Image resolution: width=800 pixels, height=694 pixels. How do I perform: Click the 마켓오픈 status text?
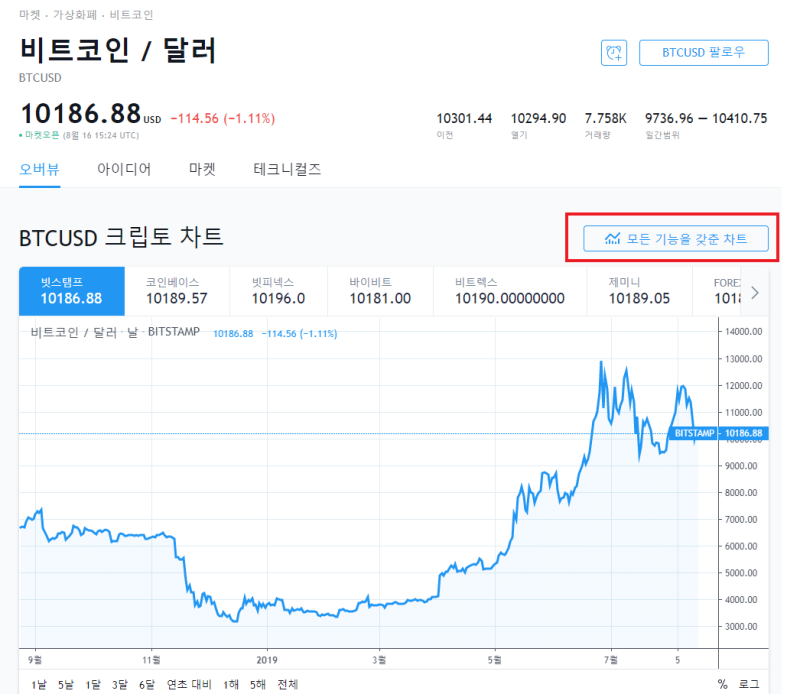coord(42,135)
